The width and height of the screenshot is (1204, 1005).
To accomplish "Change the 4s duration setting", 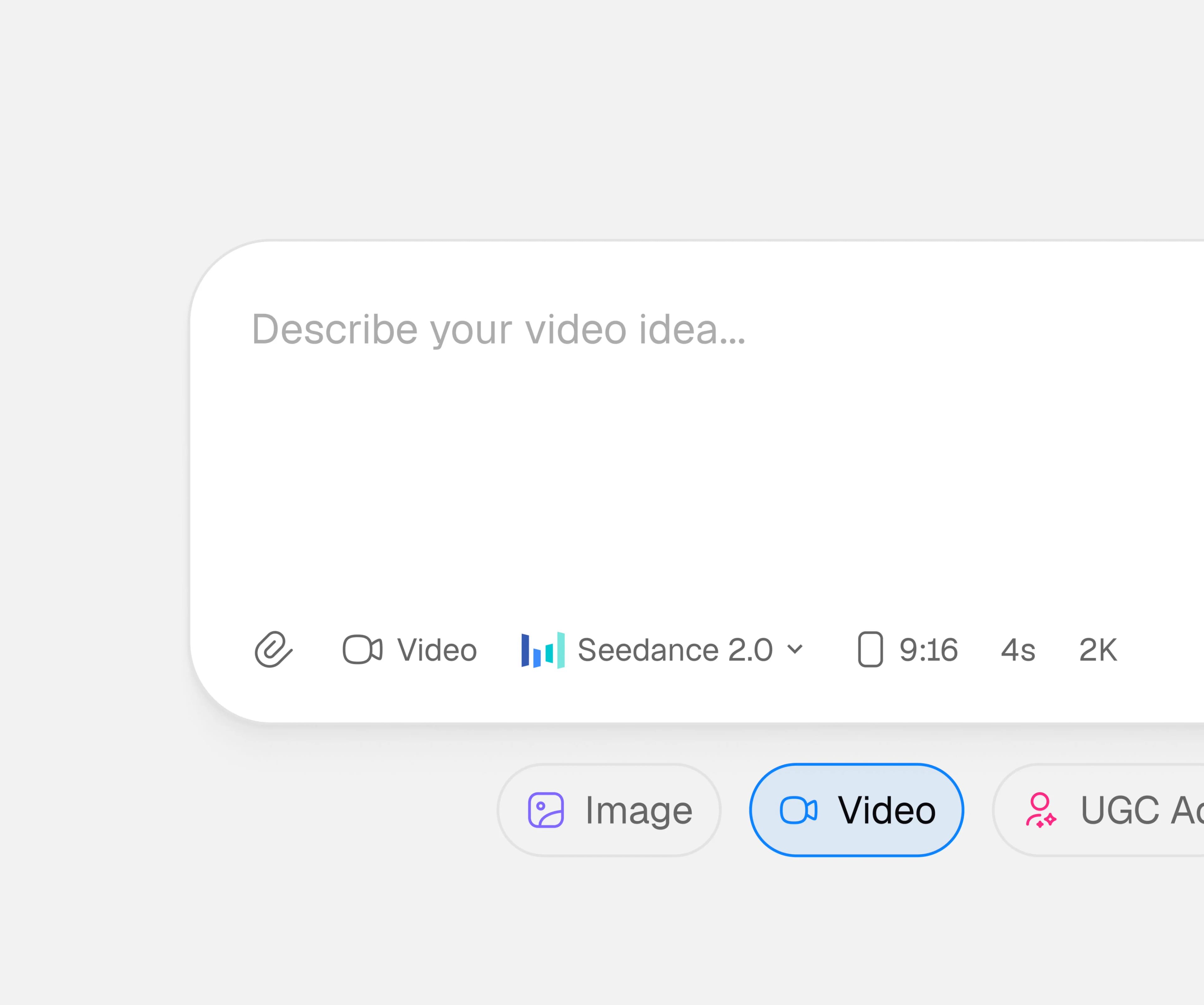I will (1018, 650).
